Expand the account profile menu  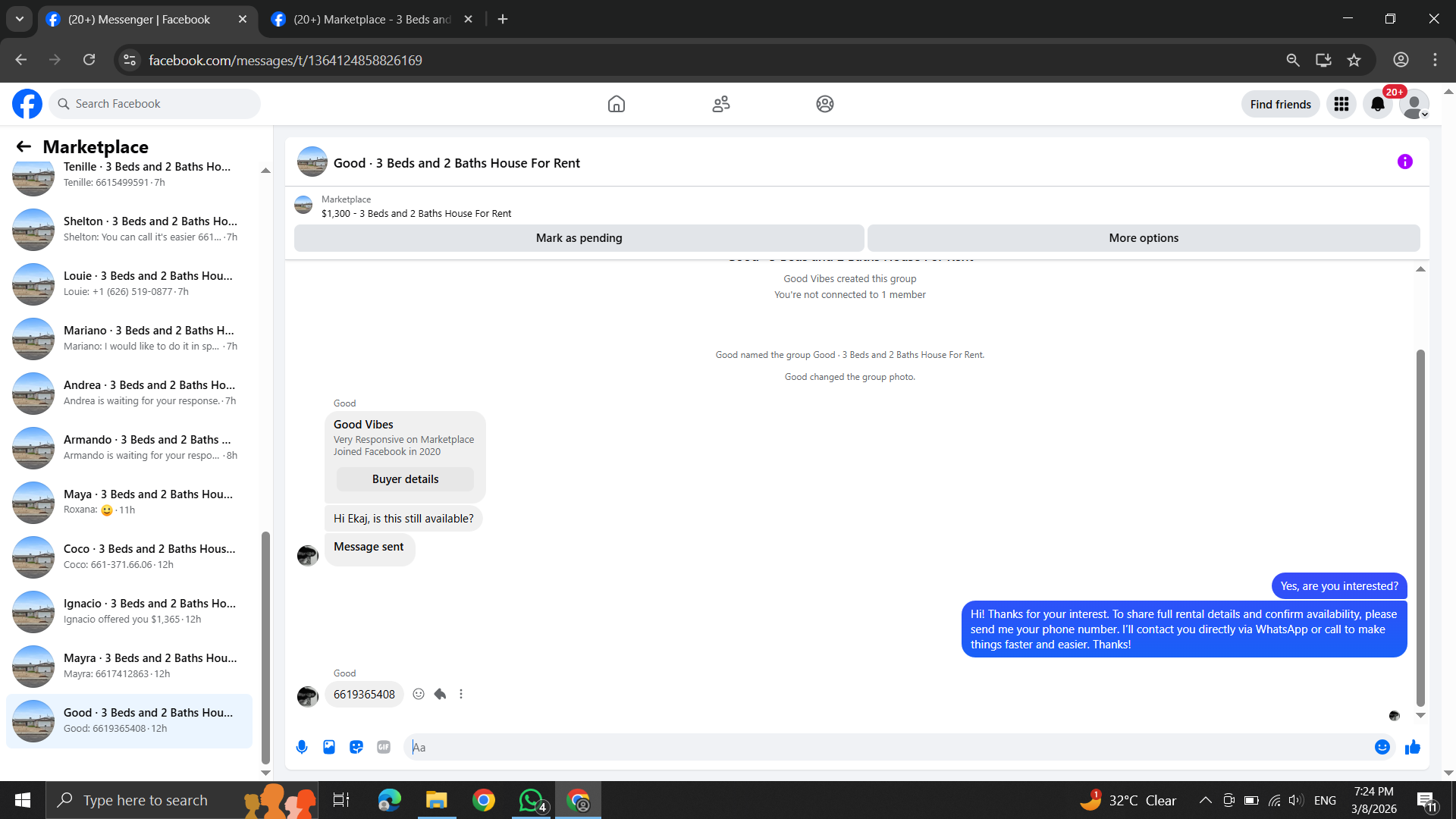click(1414, 104)
